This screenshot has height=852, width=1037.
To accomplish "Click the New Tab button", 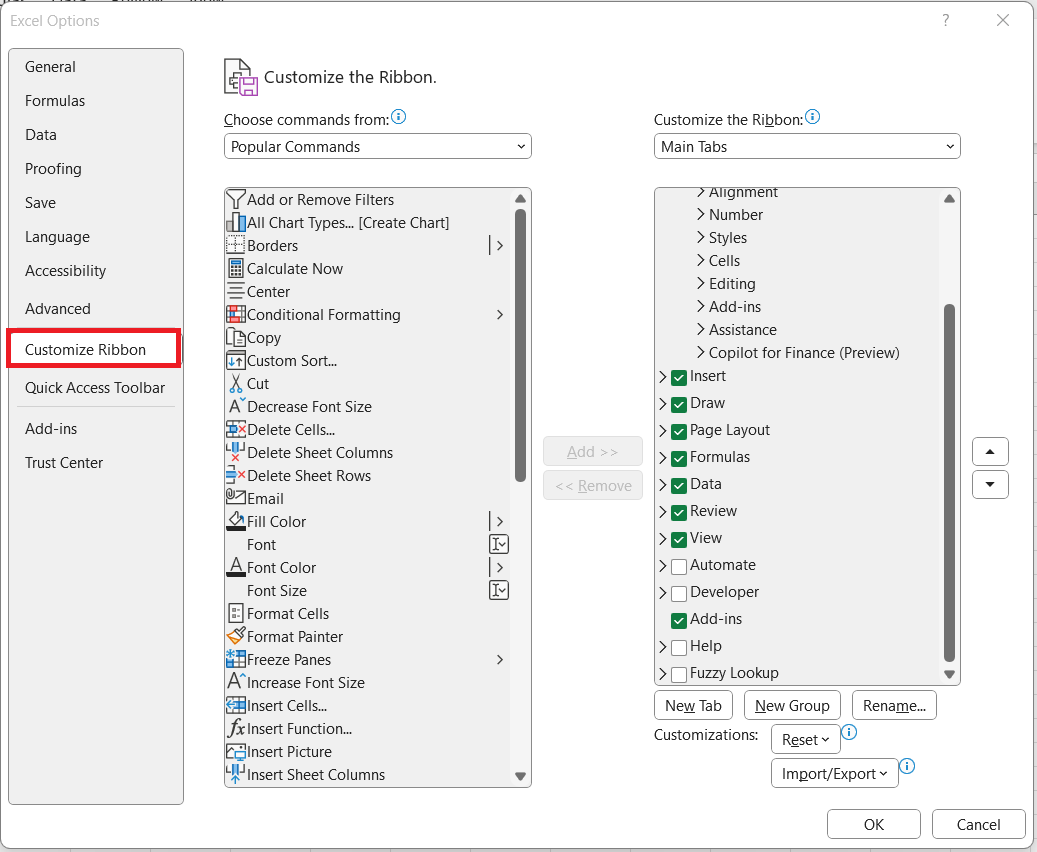I will point(693,705).
